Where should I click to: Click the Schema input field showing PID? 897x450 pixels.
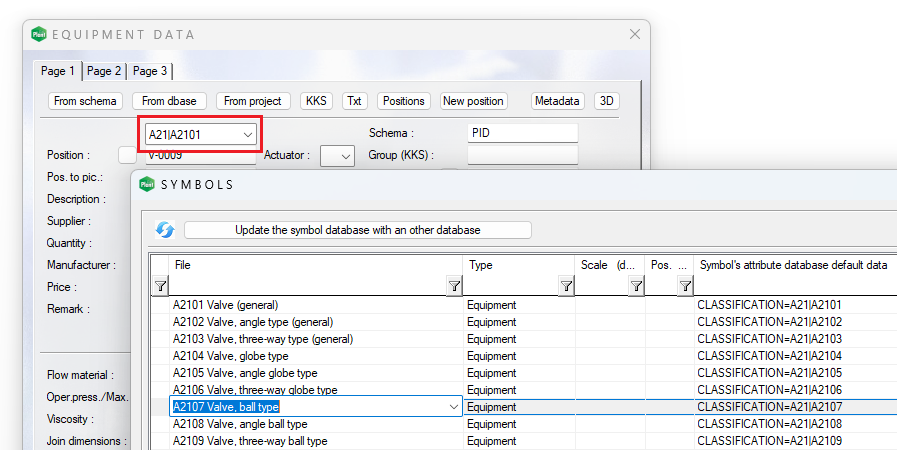pos(522,133)
